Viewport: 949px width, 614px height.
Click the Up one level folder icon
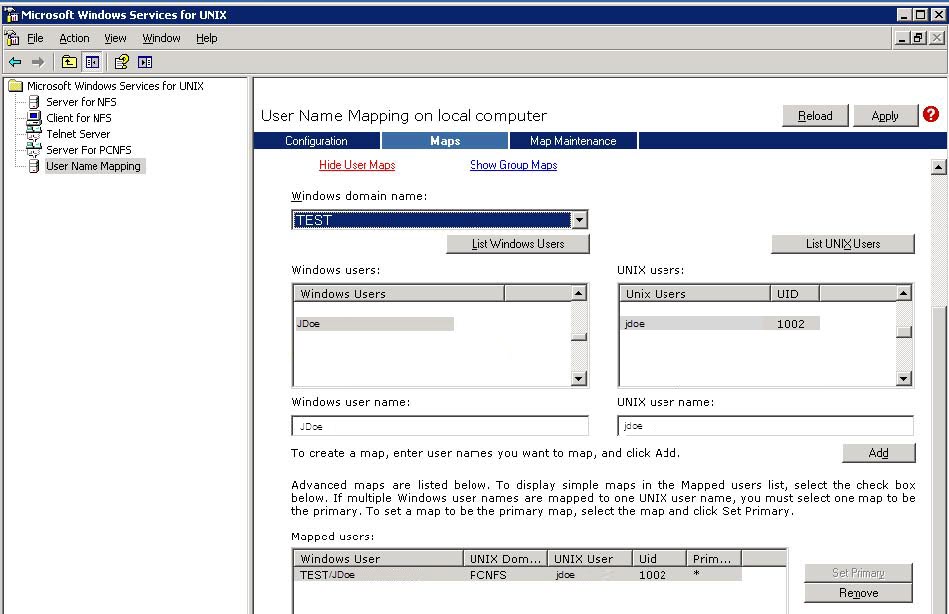tap(69, 62)
